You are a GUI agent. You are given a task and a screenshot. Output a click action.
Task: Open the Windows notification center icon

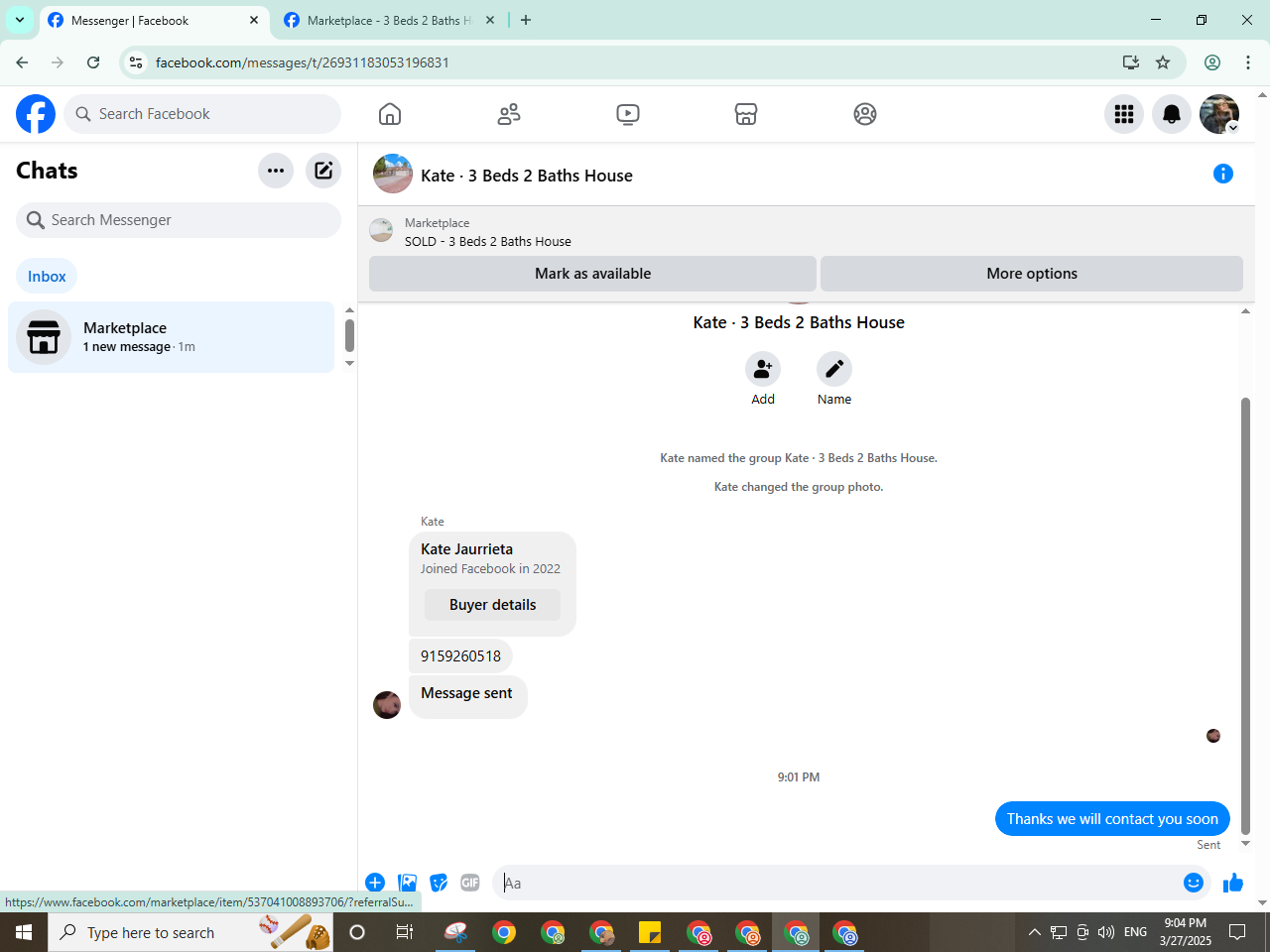(x=1237, y=932)
